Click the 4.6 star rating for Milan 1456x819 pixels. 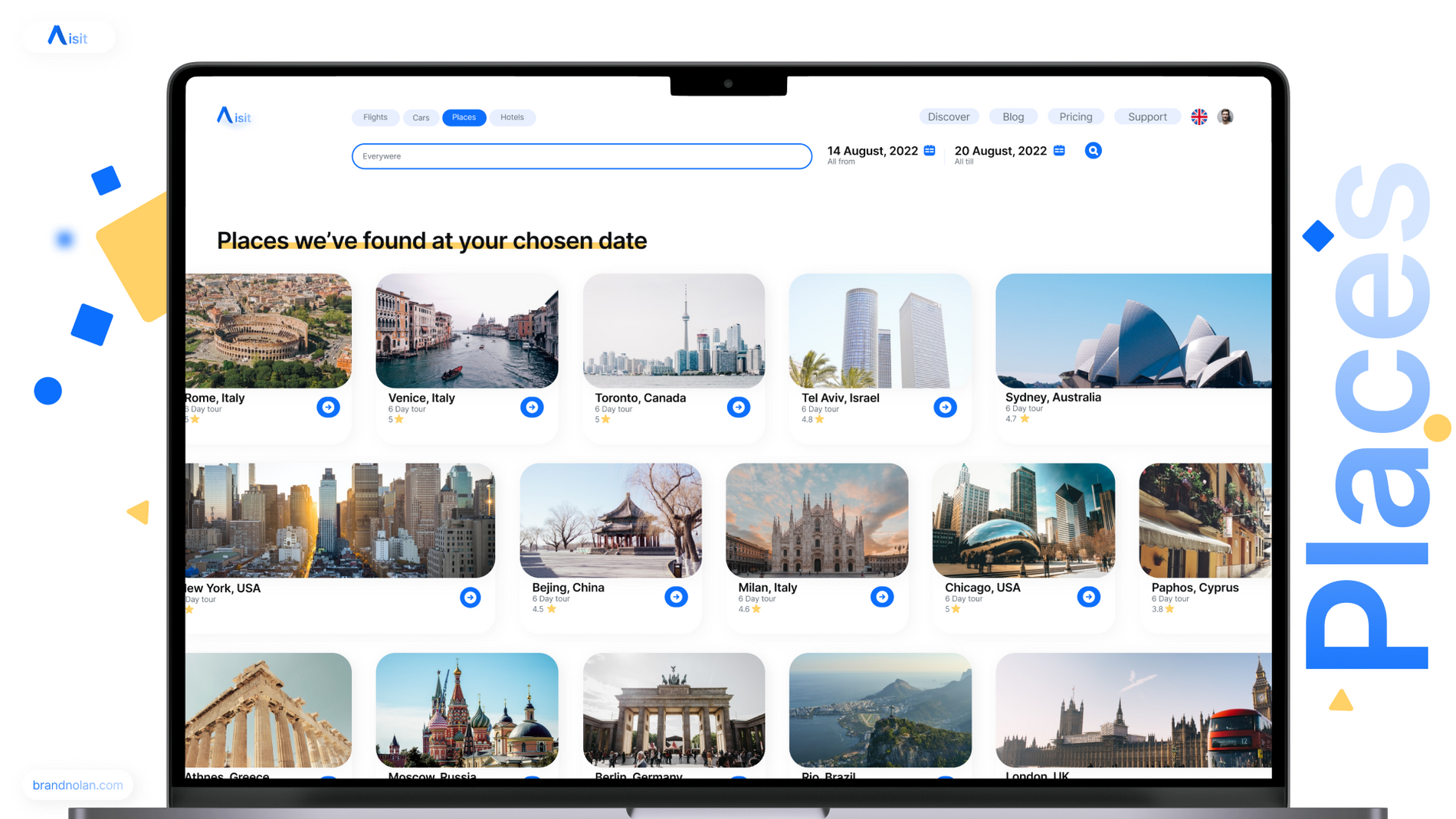[749, 609]
